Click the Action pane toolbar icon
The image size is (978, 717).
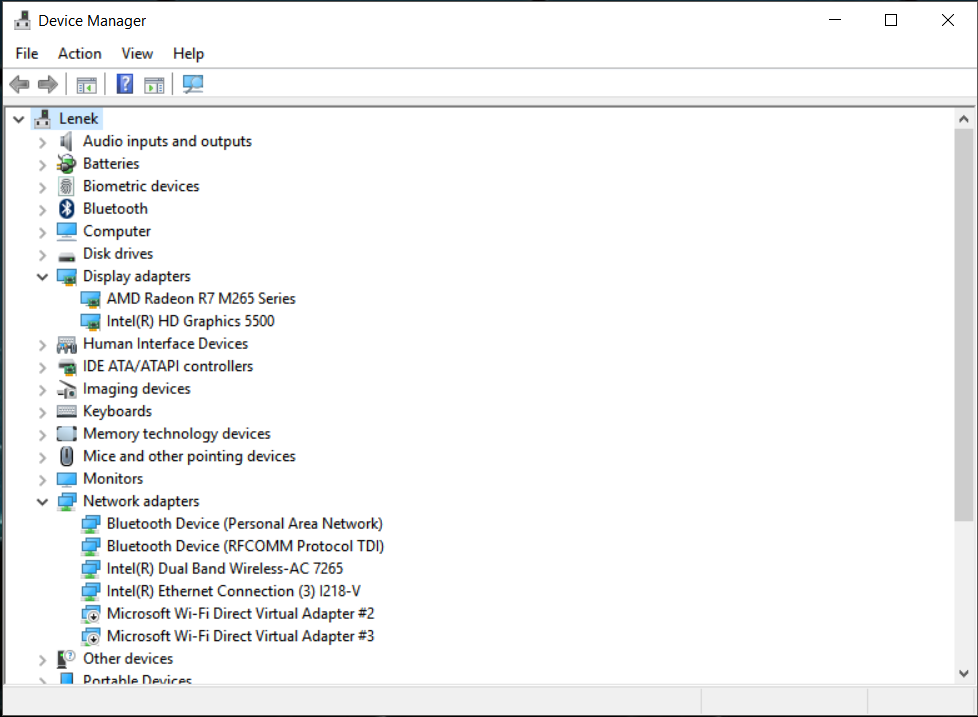(154, 84)
